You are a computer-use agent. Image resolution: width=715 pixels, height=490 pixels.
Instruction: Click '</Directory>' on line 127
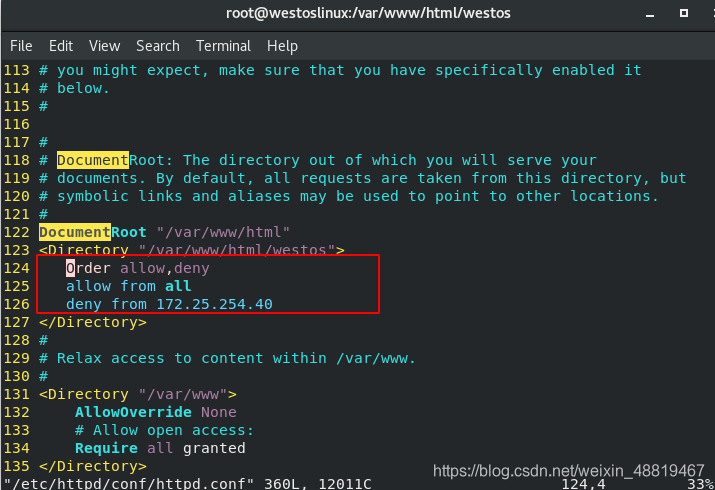pos(93,322)
